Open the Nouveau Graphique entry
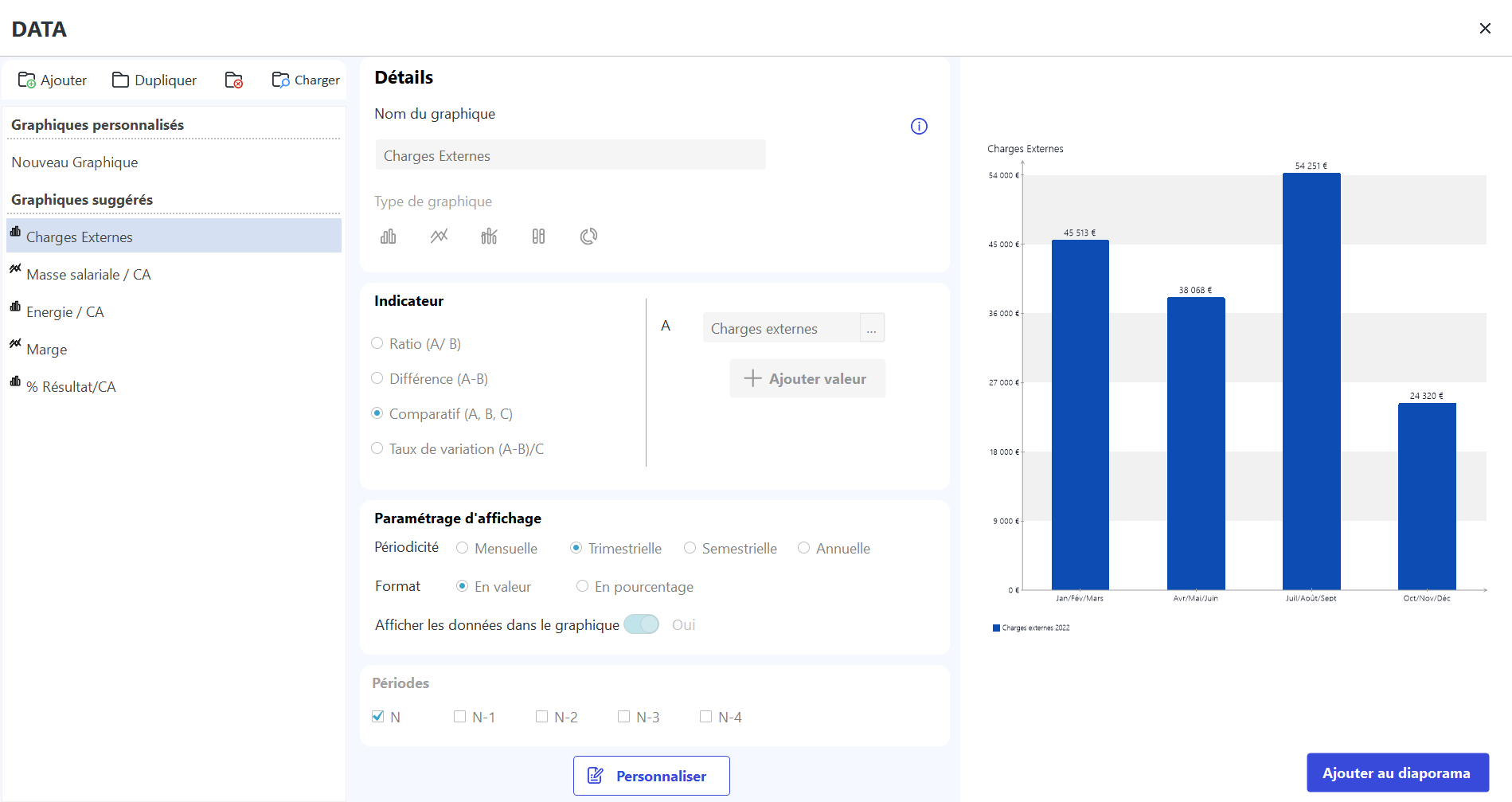 (75, 162)
